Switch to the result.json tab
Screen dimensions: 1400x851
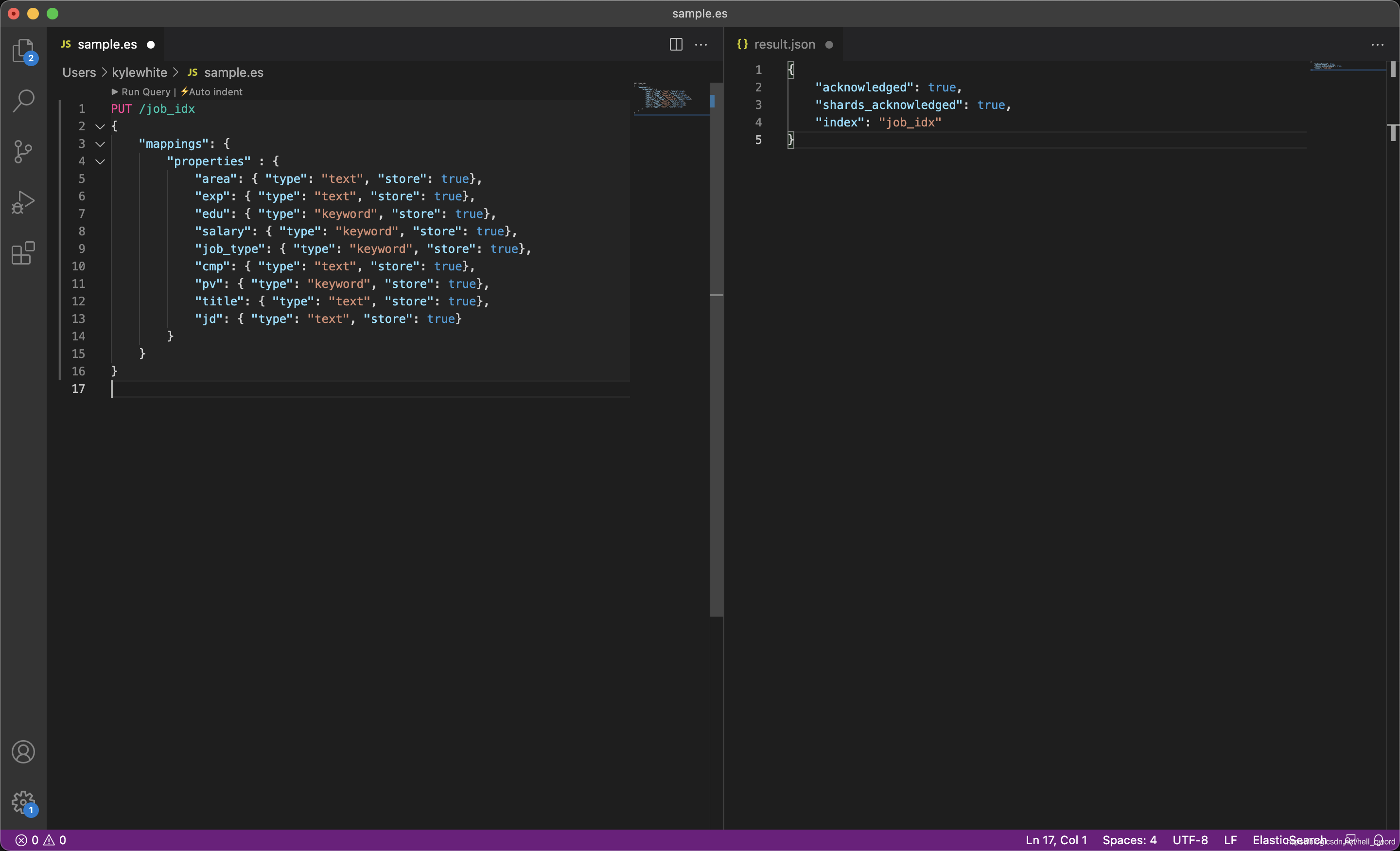[x=784, y=44]
